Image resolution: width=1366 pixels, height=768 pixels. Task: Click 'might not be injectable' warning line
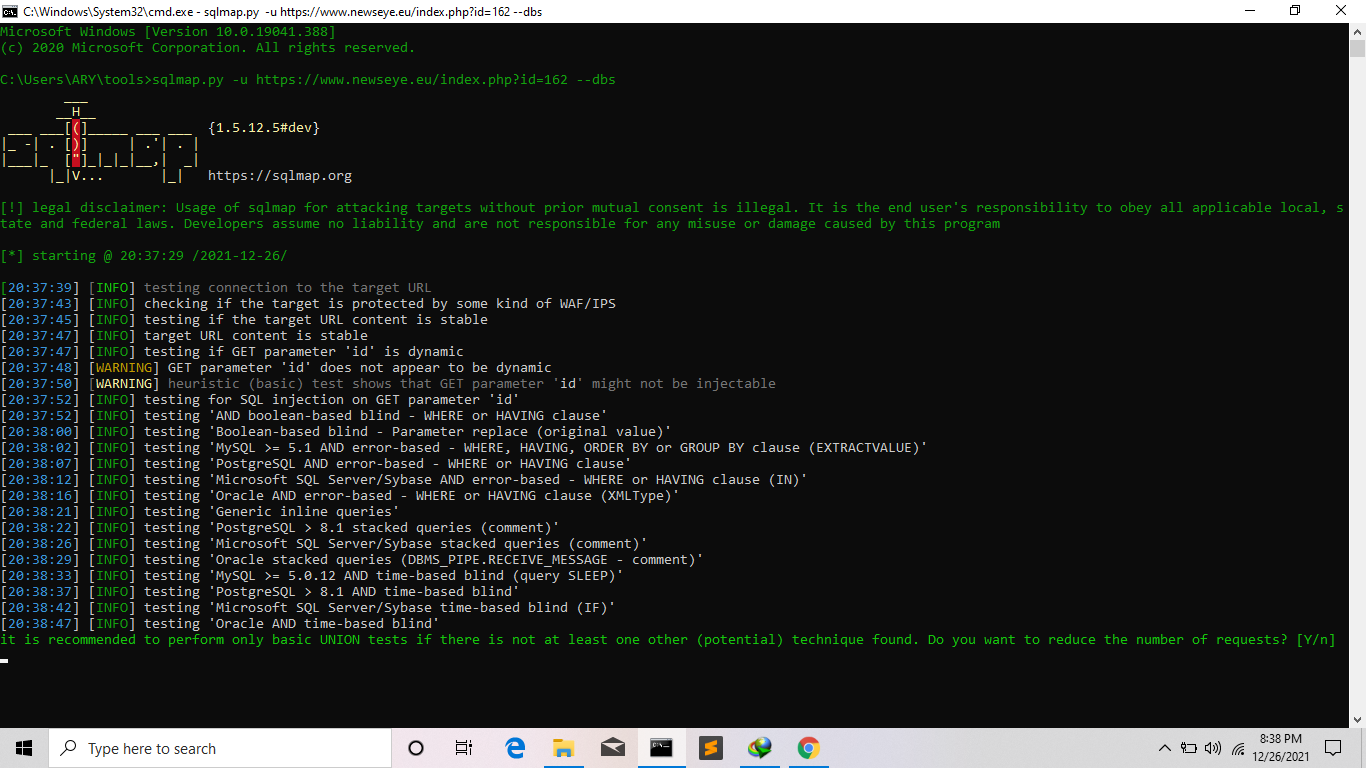pos(388,384)
